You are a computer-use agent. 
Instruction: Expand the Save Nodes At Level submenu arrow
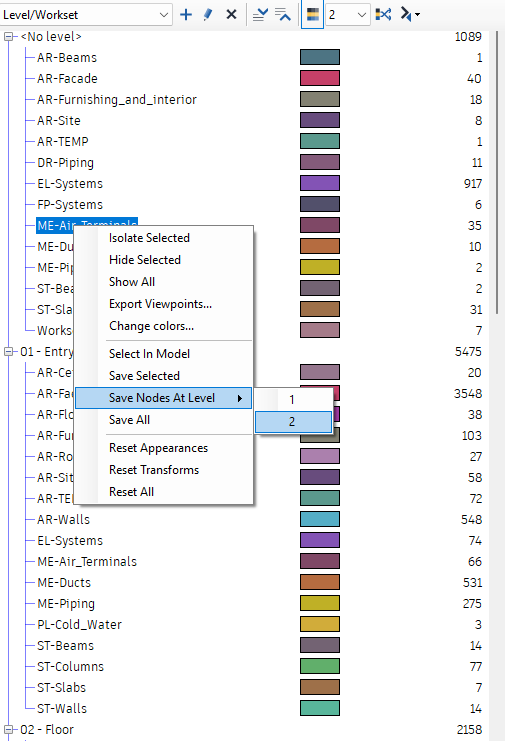click(240, 398)
